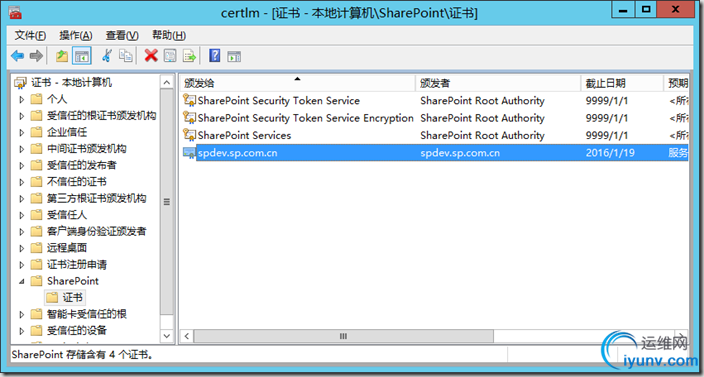Click the tree pane scroll down arrow
The image size is (704, 377).
pyautogui.click(x=167, y=336)
